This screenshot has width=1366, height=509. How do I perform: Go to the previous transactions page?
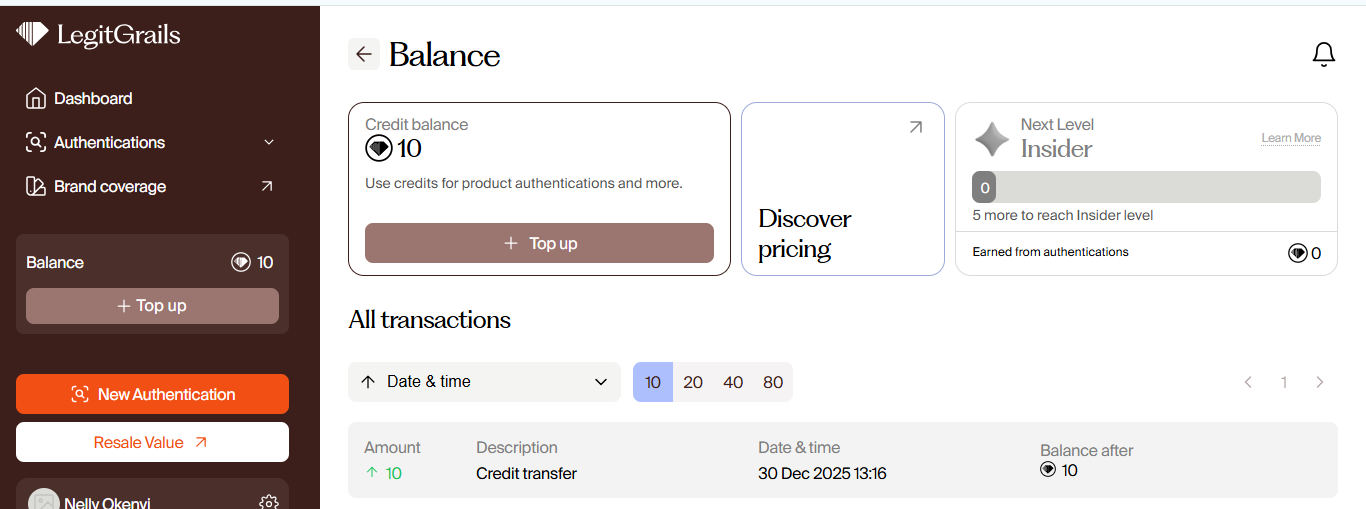coord(1248,382)
